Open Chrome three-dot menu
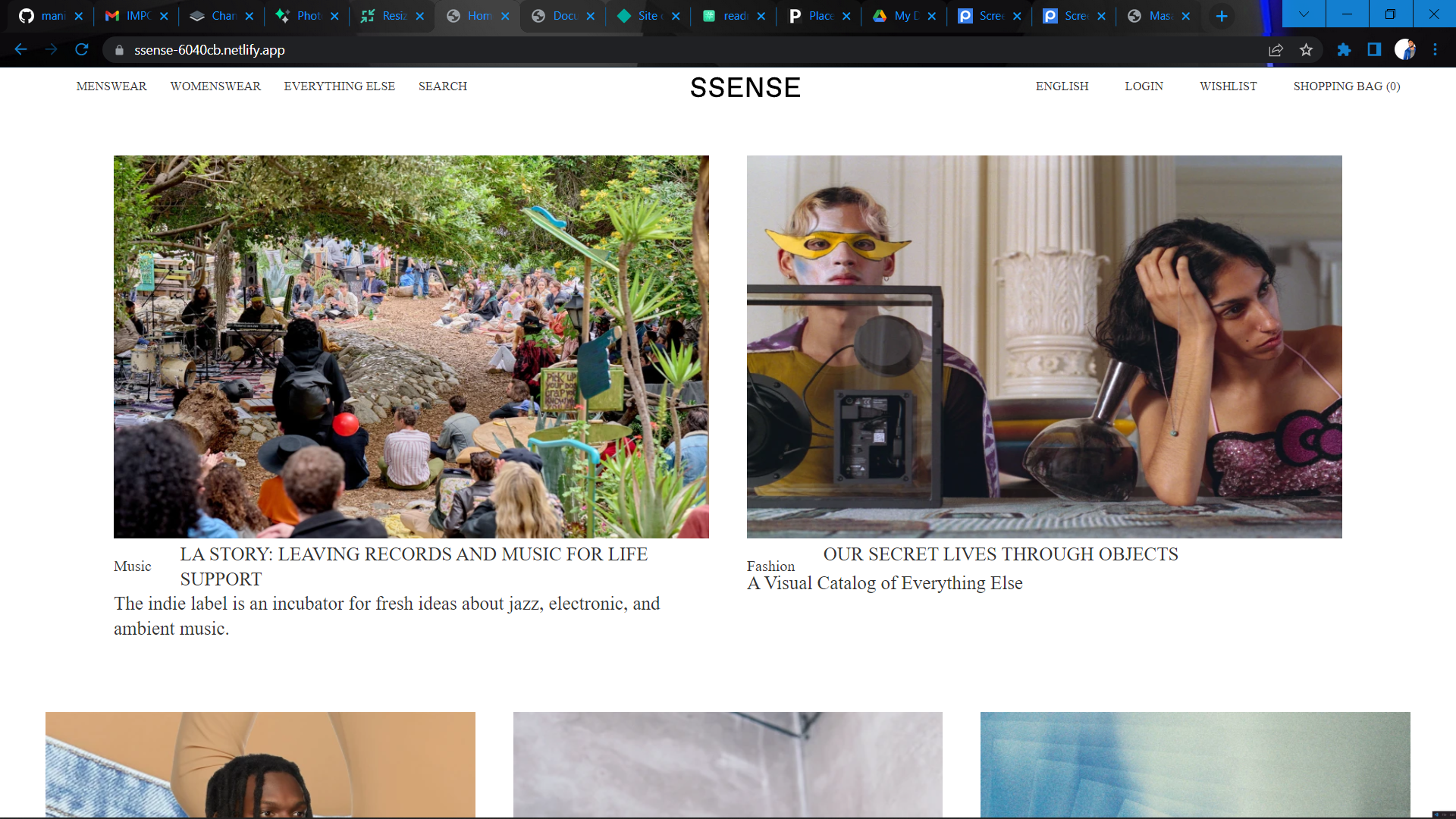This screenshot has height=819, width=1456. pos(1435,50)
